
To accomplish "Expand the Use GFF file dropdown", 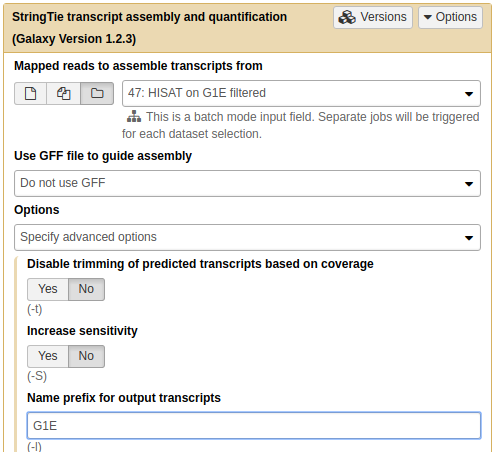I will (247, 183).
